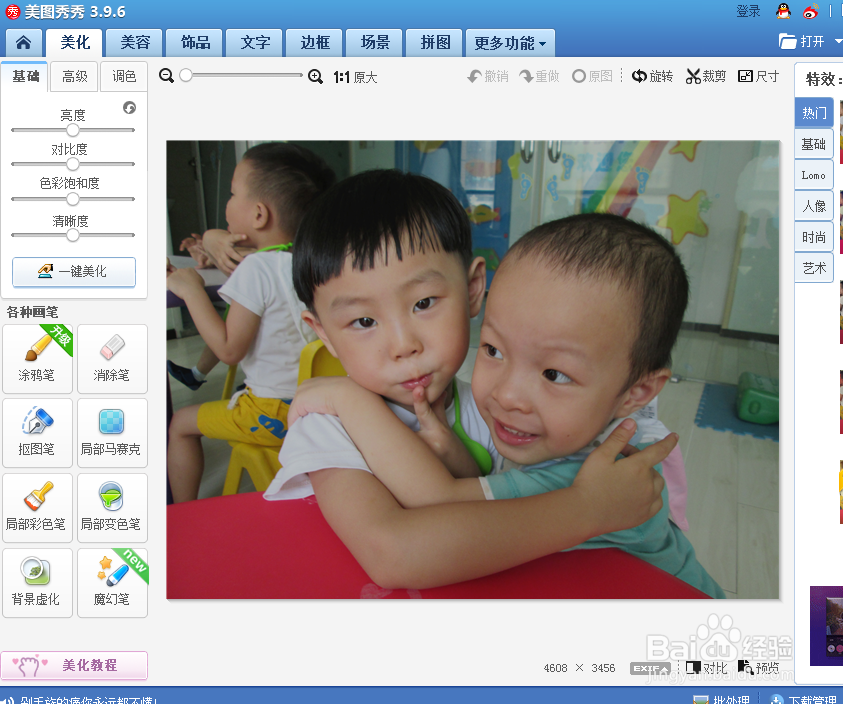Click the 撤销 undo button
Image resolution: width=843 pixels, height=704 pixels.
pyautogui.click(x=488, y=76)
